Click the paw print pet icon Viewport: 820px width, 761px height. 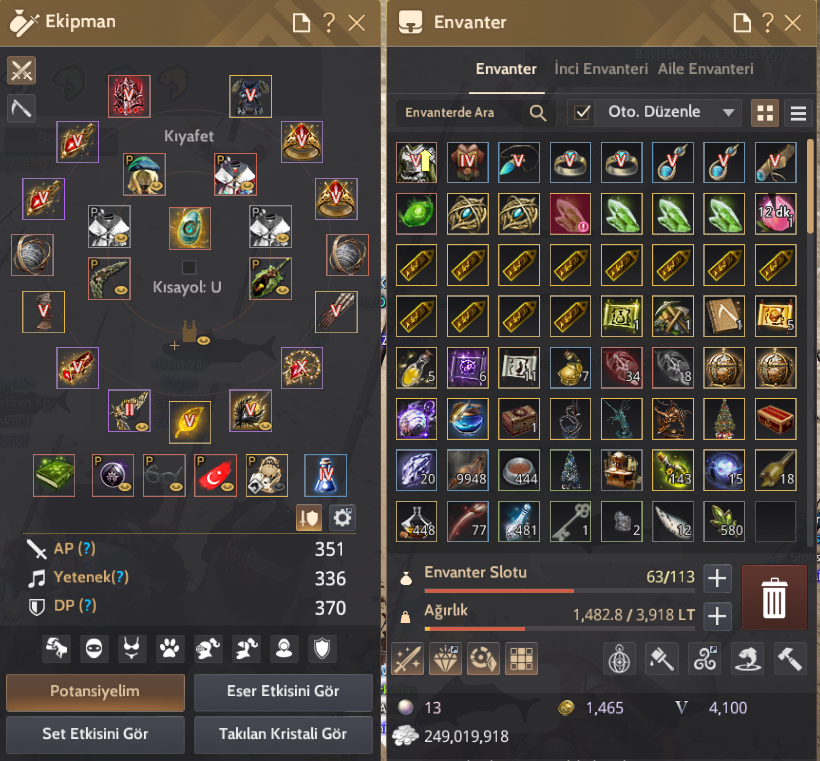(169, 649)
